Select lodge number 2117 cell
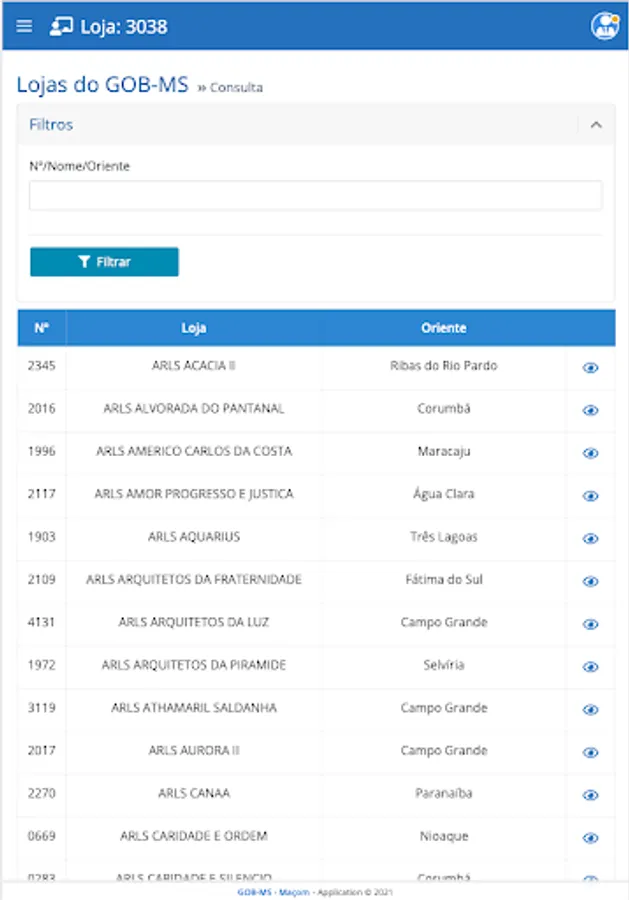 (42, 494)
